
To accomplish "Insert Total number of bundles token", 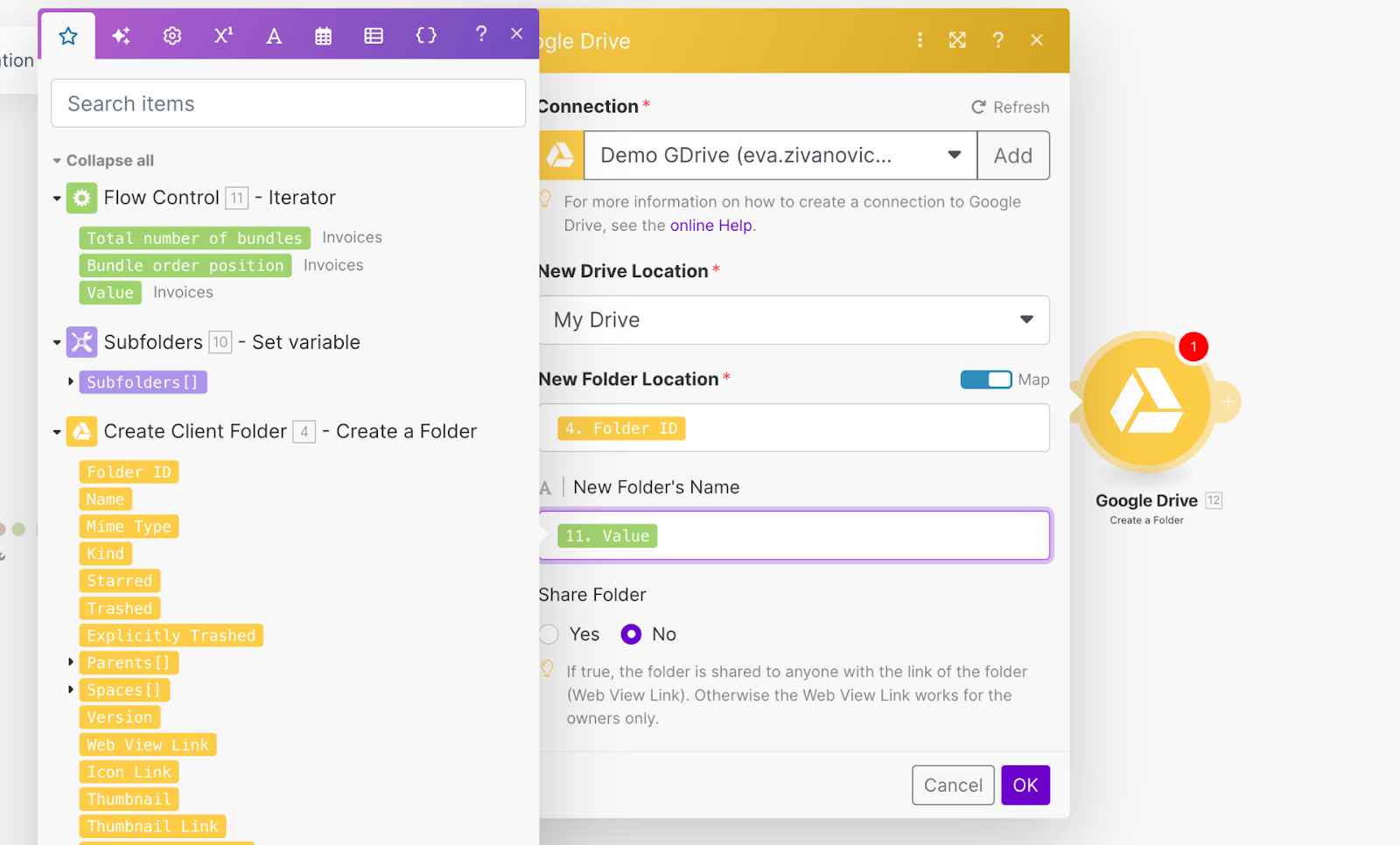I will [x=194, y=238].
